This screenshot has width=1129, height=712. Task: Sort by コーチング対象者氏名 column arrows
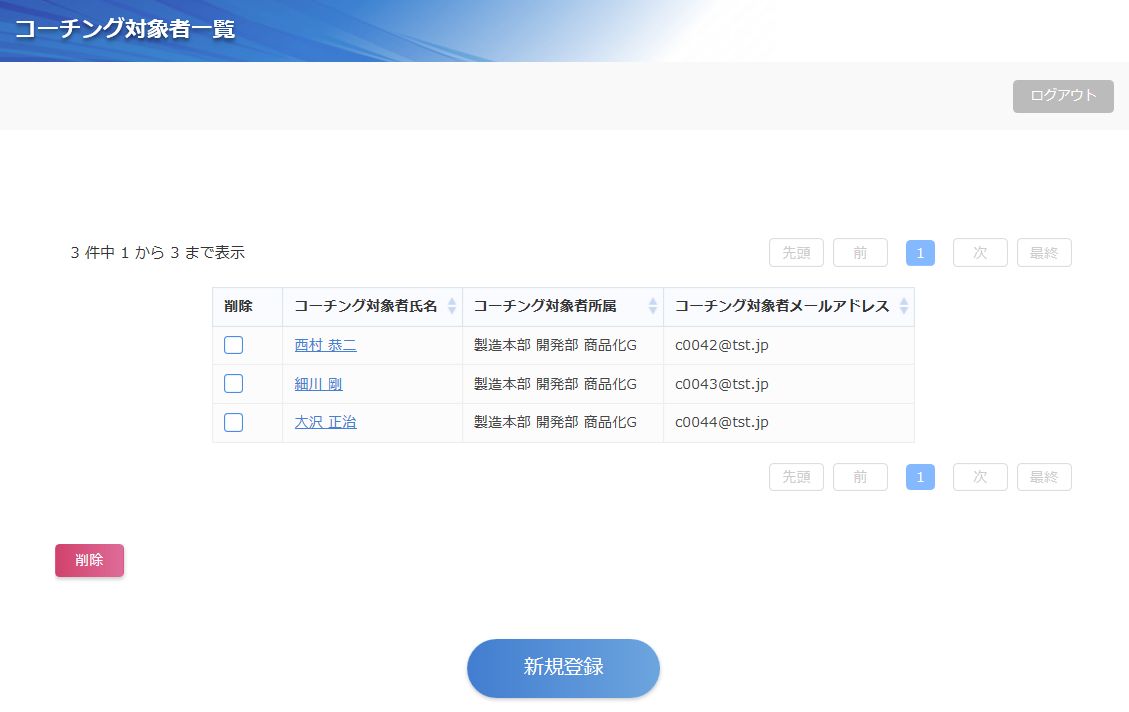[x=451, y=306]
